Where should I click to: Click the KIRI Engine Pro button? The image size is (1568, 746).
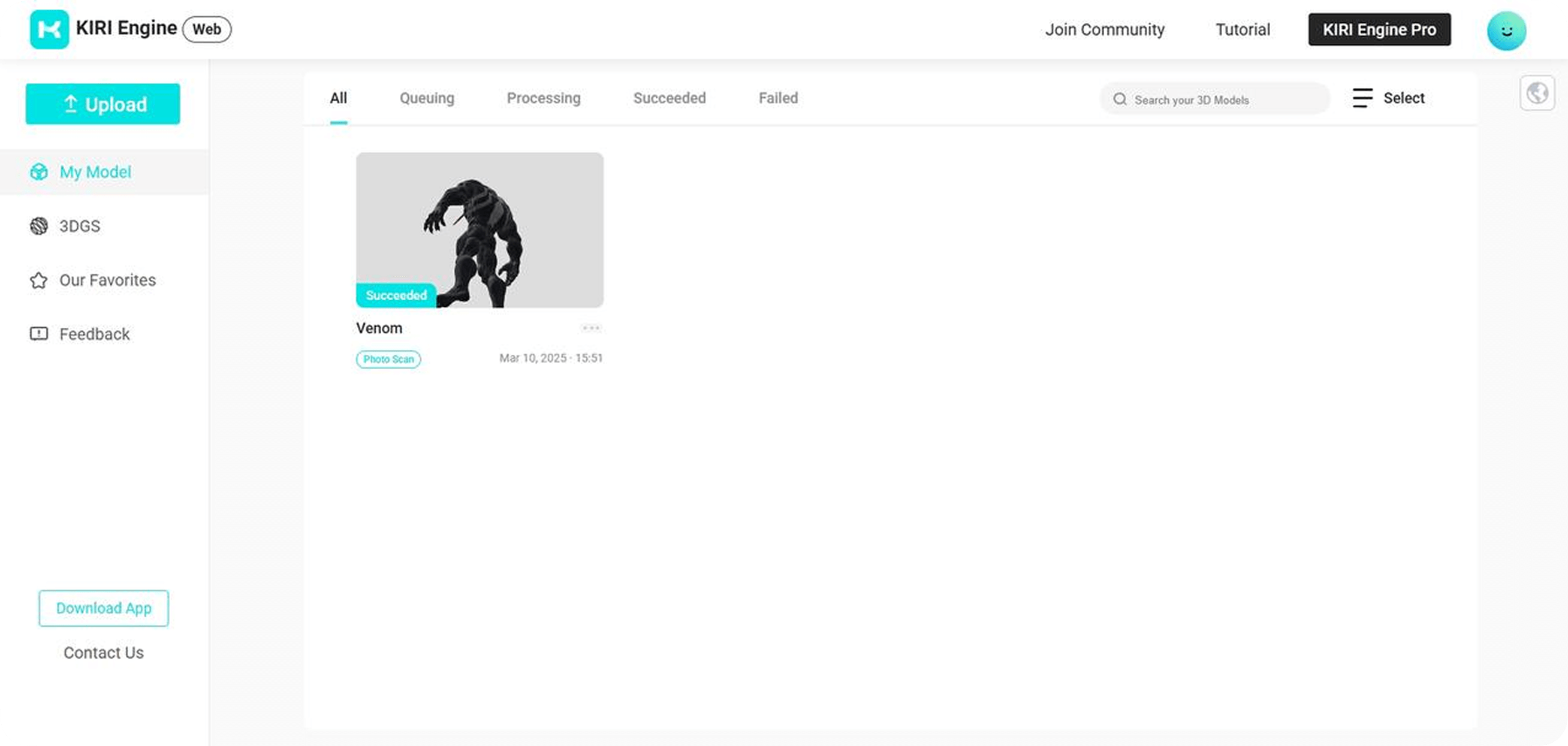(1379, 30)
